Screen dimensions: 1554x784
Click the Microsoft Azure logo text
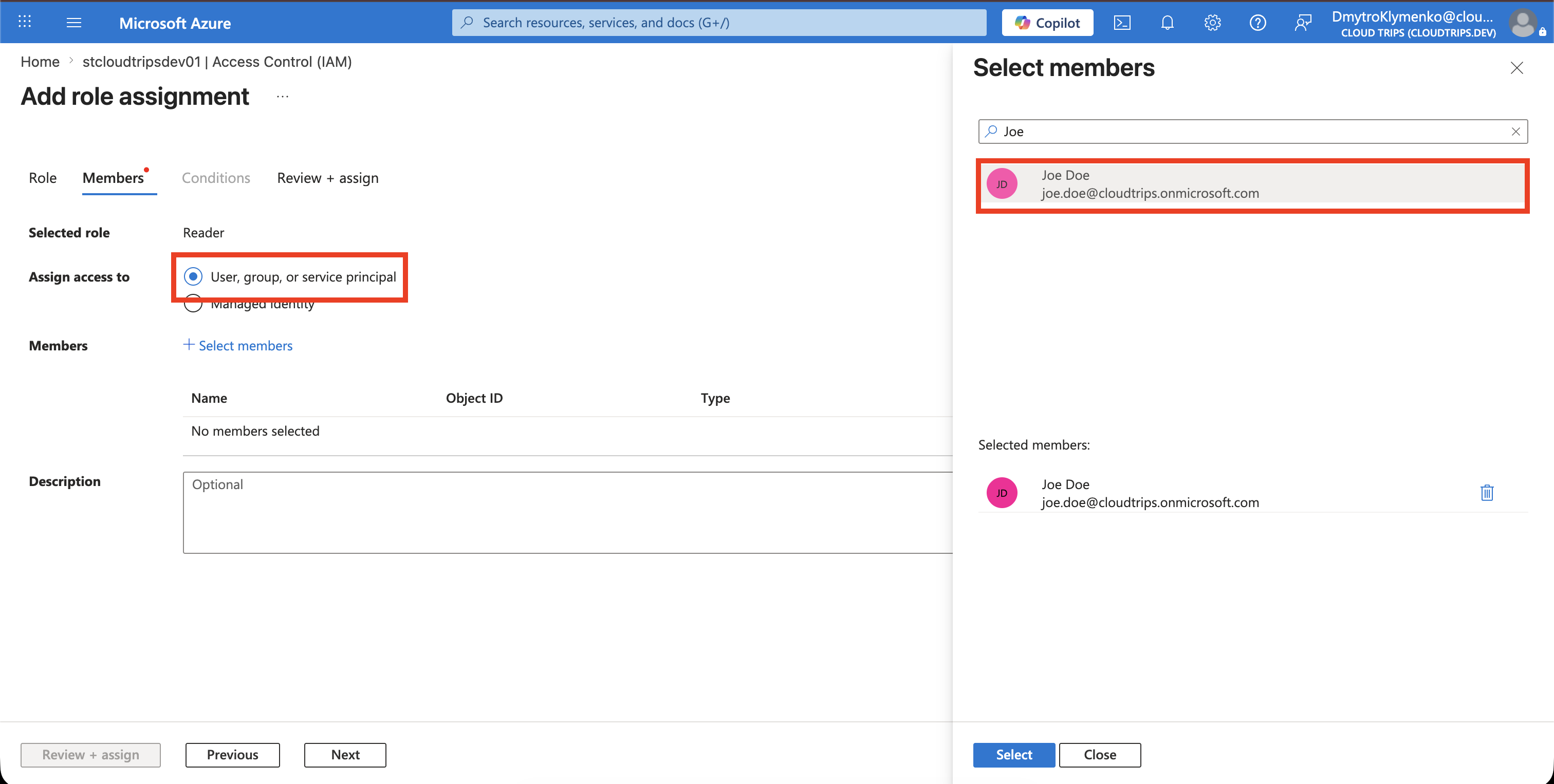pyautogui.click(x=175, y=23)
